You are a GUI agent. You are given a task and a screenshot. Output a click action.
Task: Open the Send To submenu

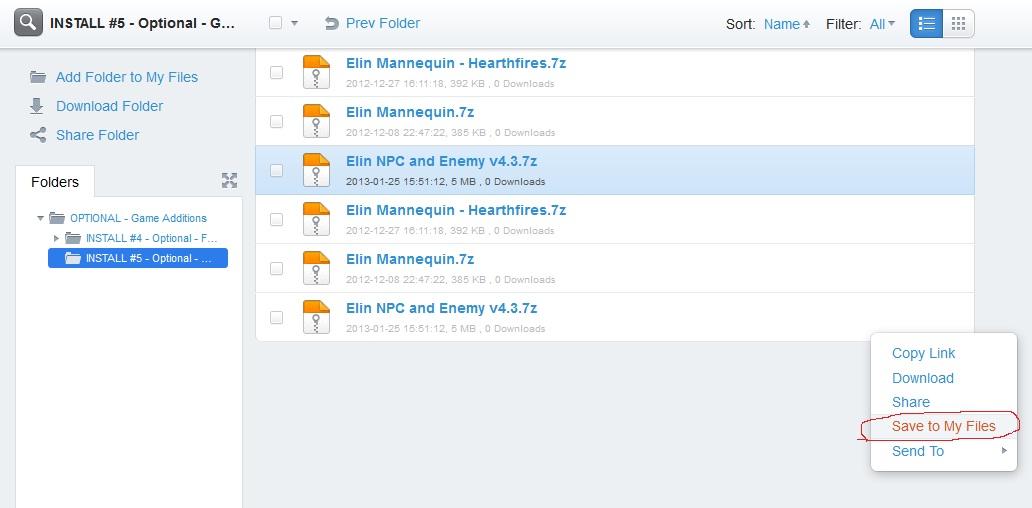[917, 451]
